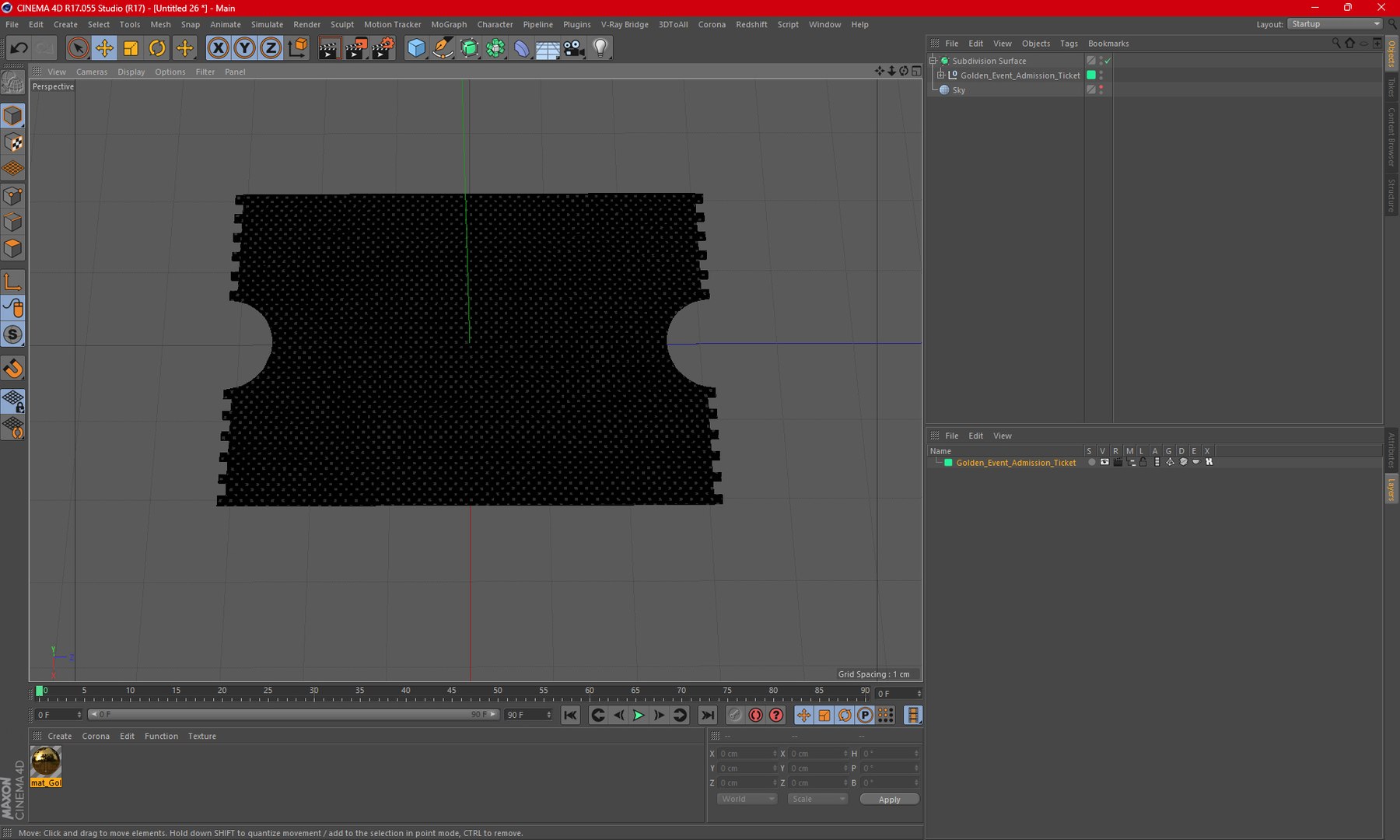Add a light object with bulb icon

(600, 48)
